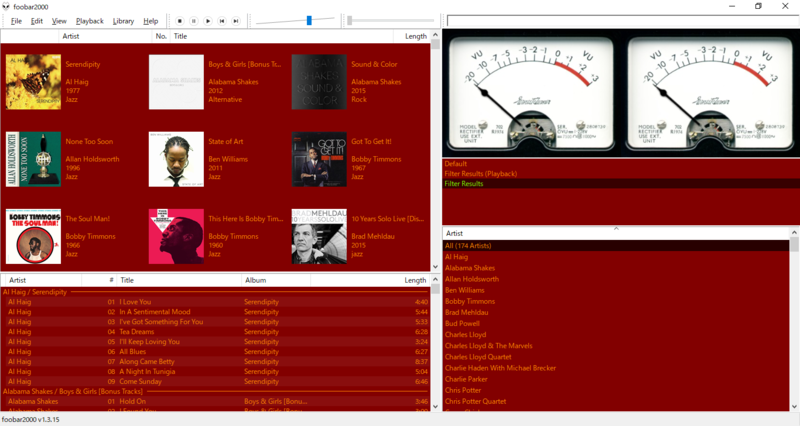The image size is (800, 426).
Task: Select This Here Is Bobby Timmons cover
Action: (x=176, y=236)
